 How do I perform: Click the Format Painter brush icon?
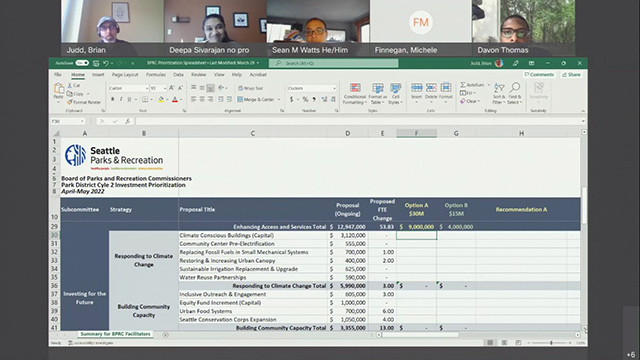click(70, 102)
